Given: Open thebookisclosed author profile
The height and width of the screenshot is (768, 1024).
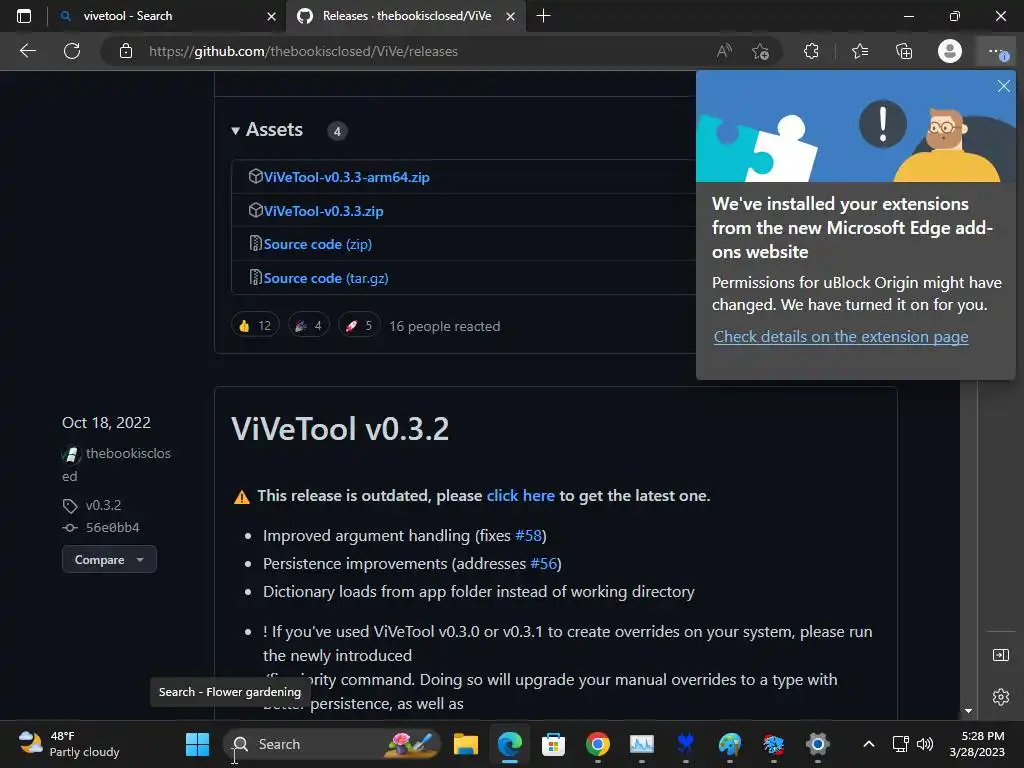Looking at the screenshot, I should point(128,453).
